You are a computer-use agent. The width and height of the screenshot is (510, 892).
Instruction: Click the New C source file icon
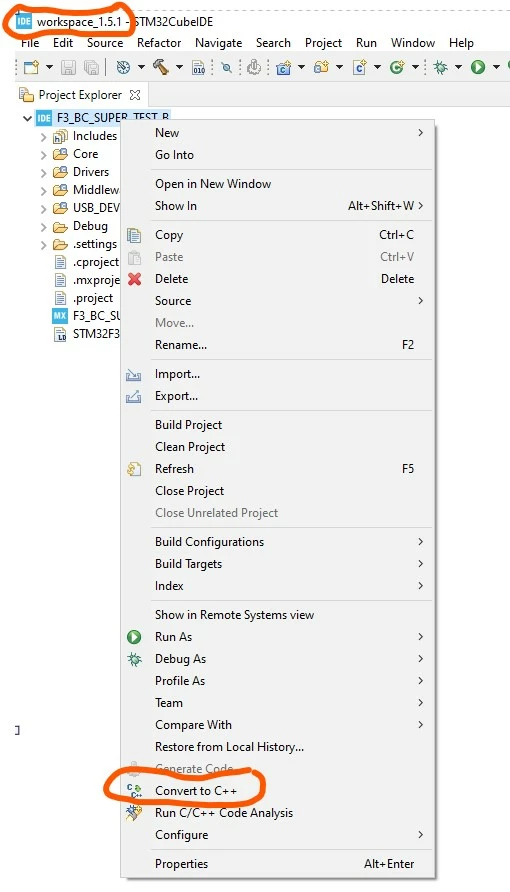(359, 68)
